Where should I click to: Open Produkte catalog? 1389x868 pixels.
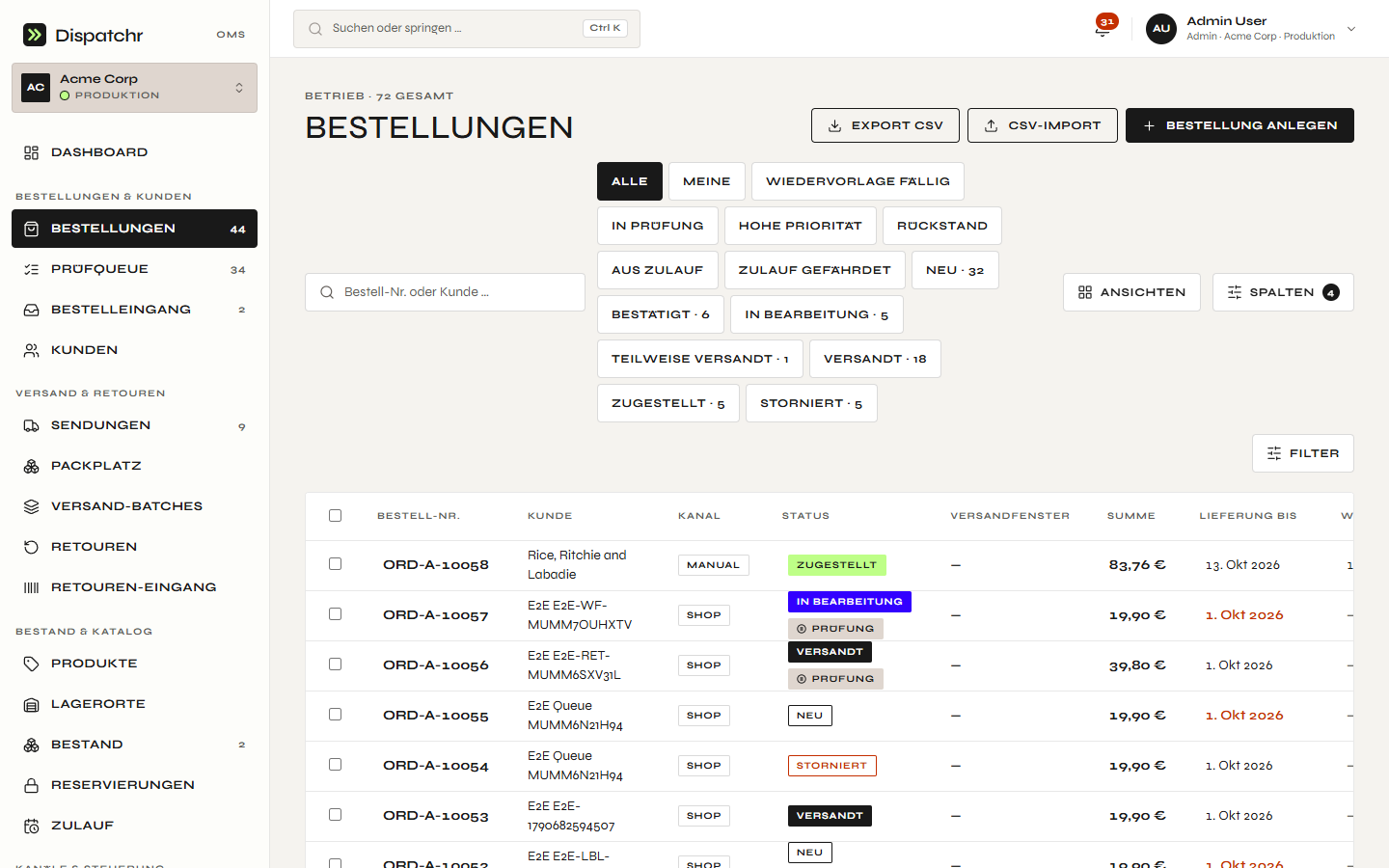tap(134, 664)
